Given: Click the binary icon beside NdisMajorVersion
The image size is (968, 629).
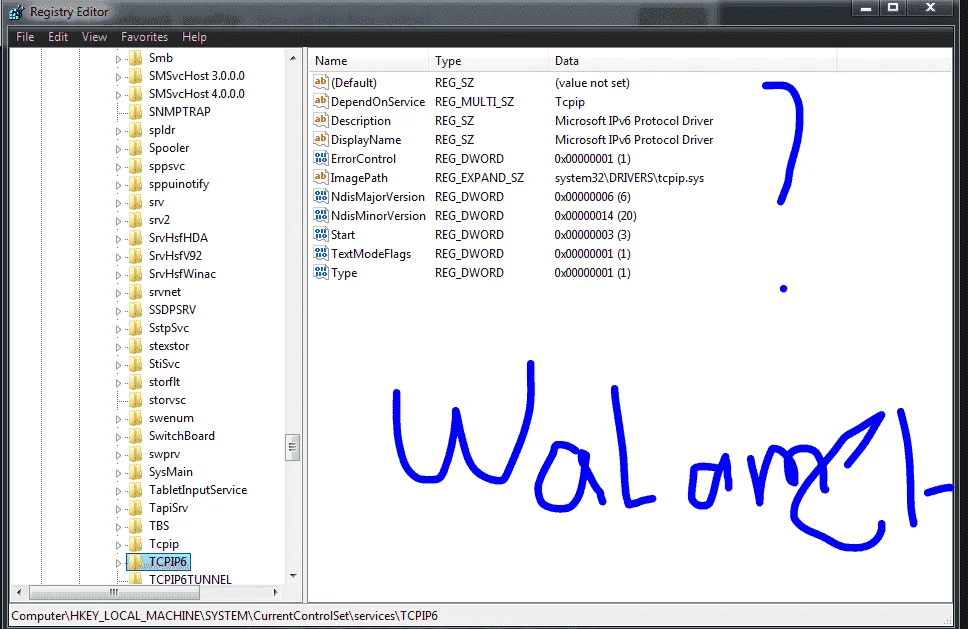Looking at the screenshot, I should click(320, 196).
